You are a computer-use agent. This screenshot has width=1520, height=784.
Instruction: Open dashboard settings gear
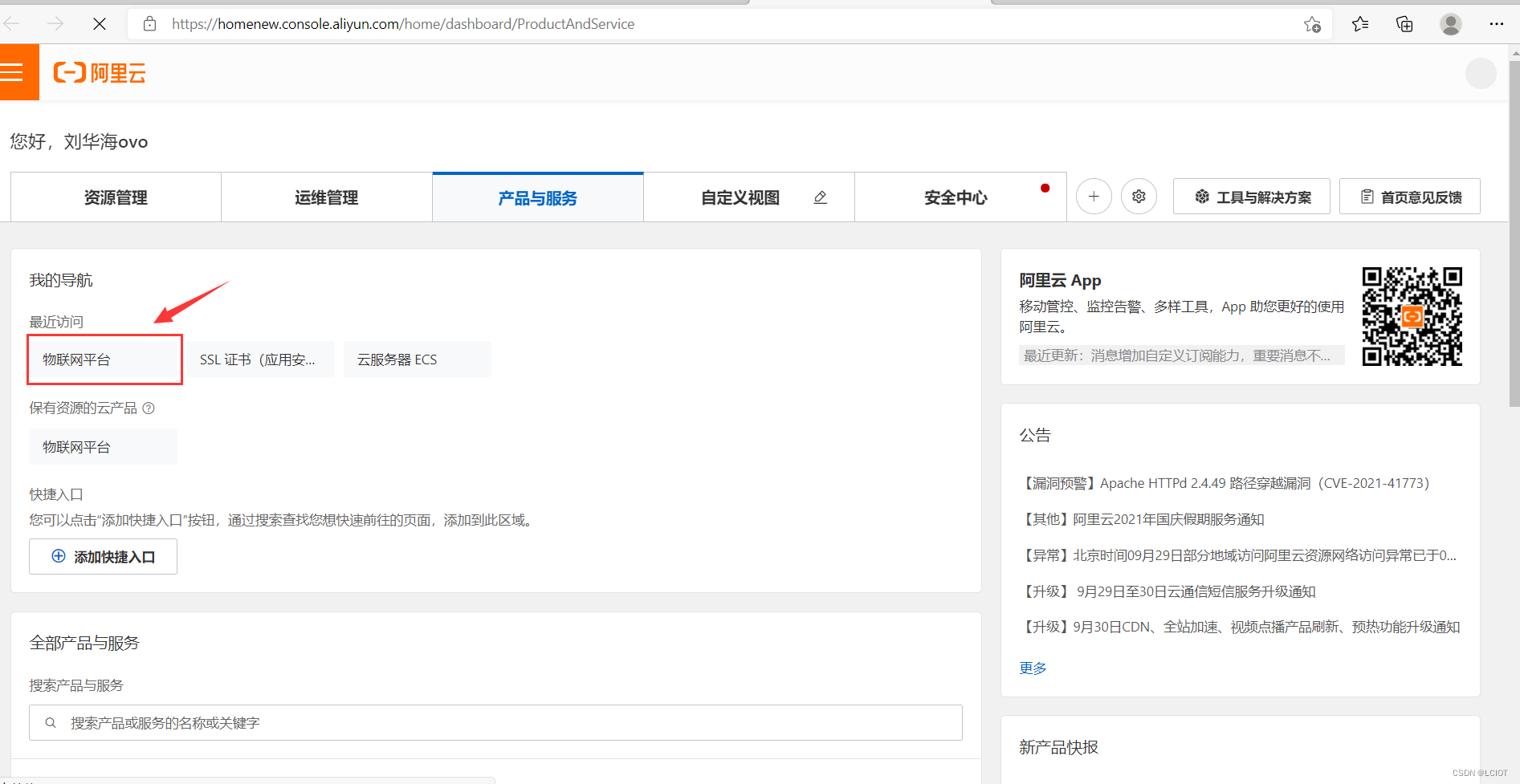tap(1139, 197)
